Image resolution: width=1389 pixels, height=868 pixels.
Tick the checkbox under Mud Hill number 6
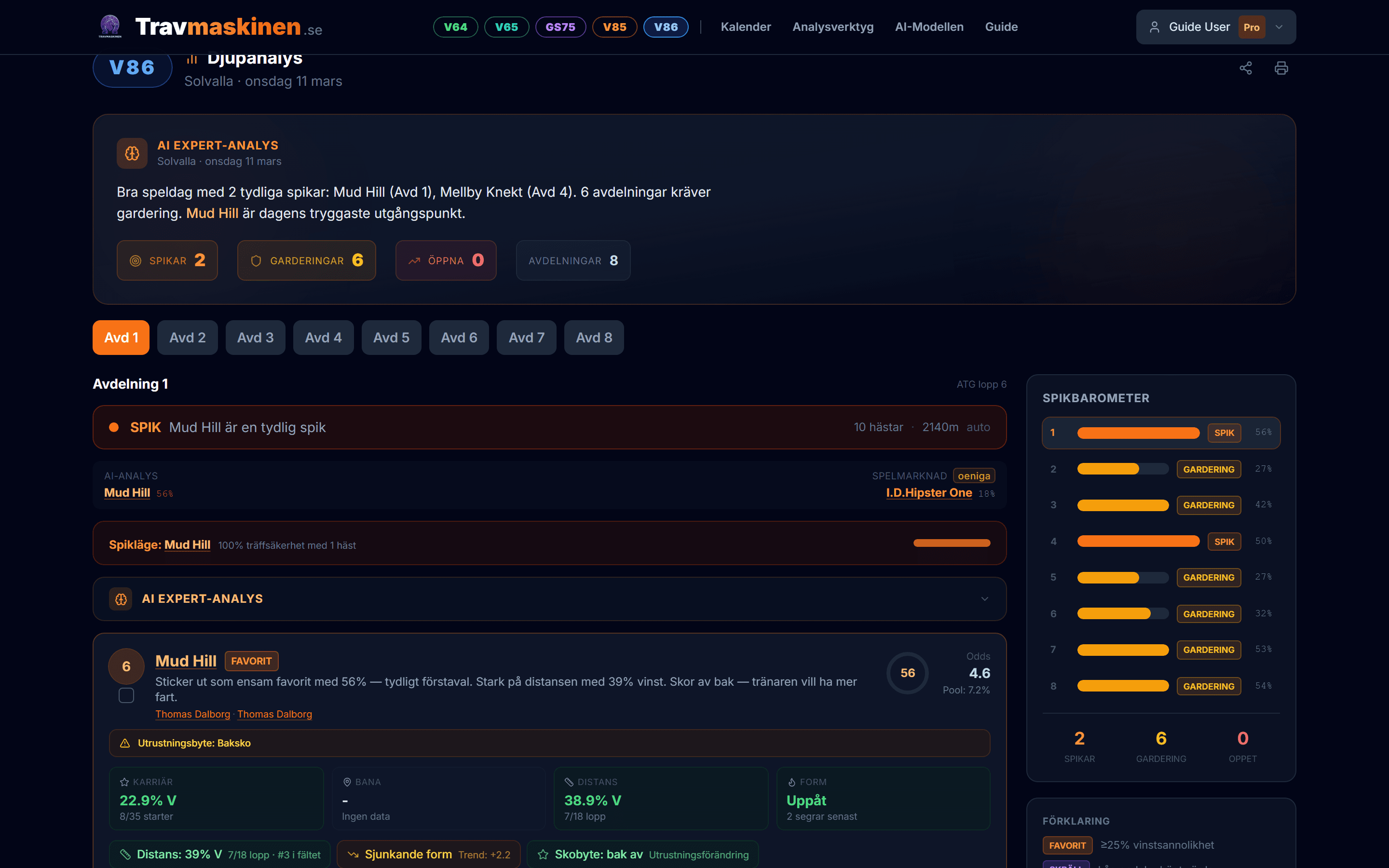126,695
